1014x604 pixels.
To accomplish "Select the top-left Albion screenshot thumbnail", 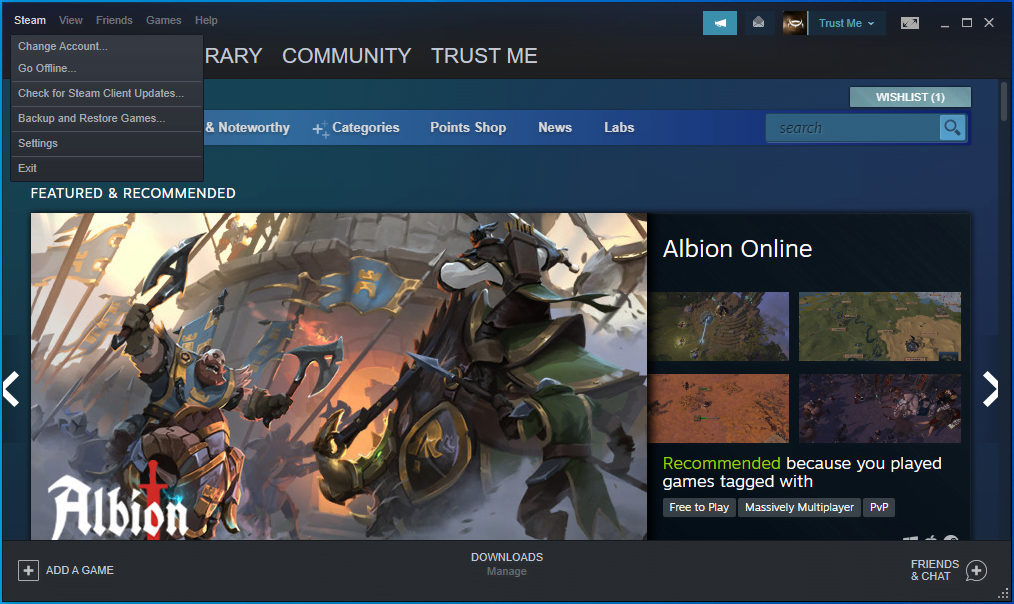I will [x=718, y=327].
